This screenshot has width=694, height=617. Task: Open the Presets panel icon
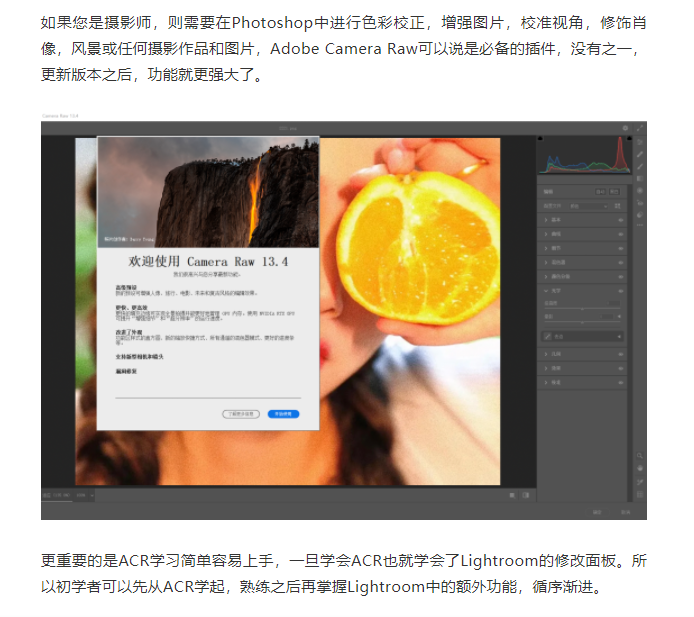click(x=640, y=215)
